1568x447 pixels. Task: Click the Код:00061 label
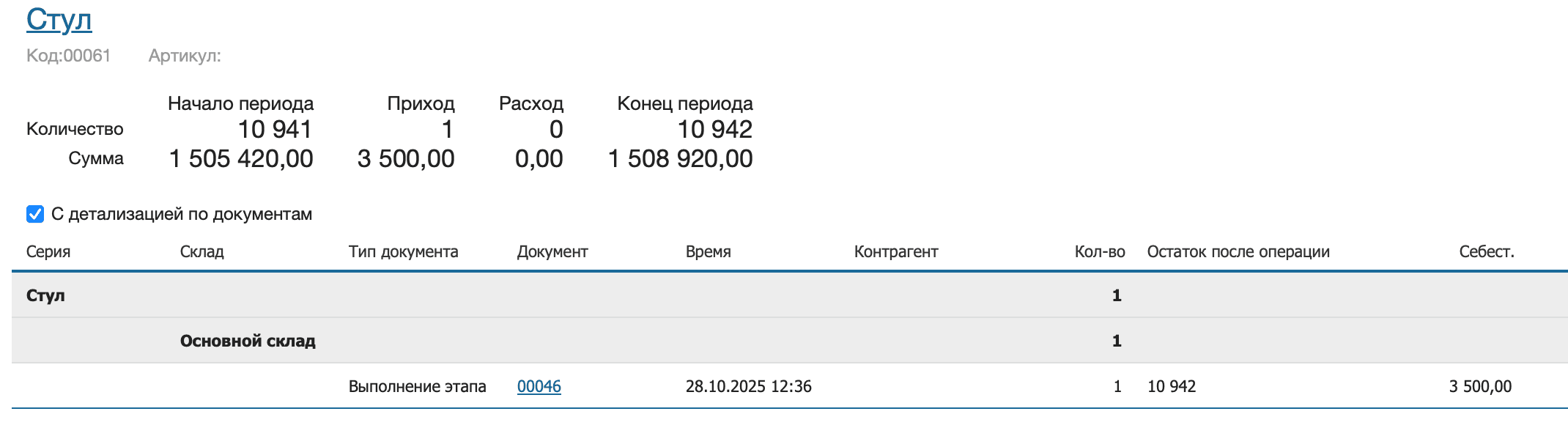pyautogui.click(x=67, y=53)
